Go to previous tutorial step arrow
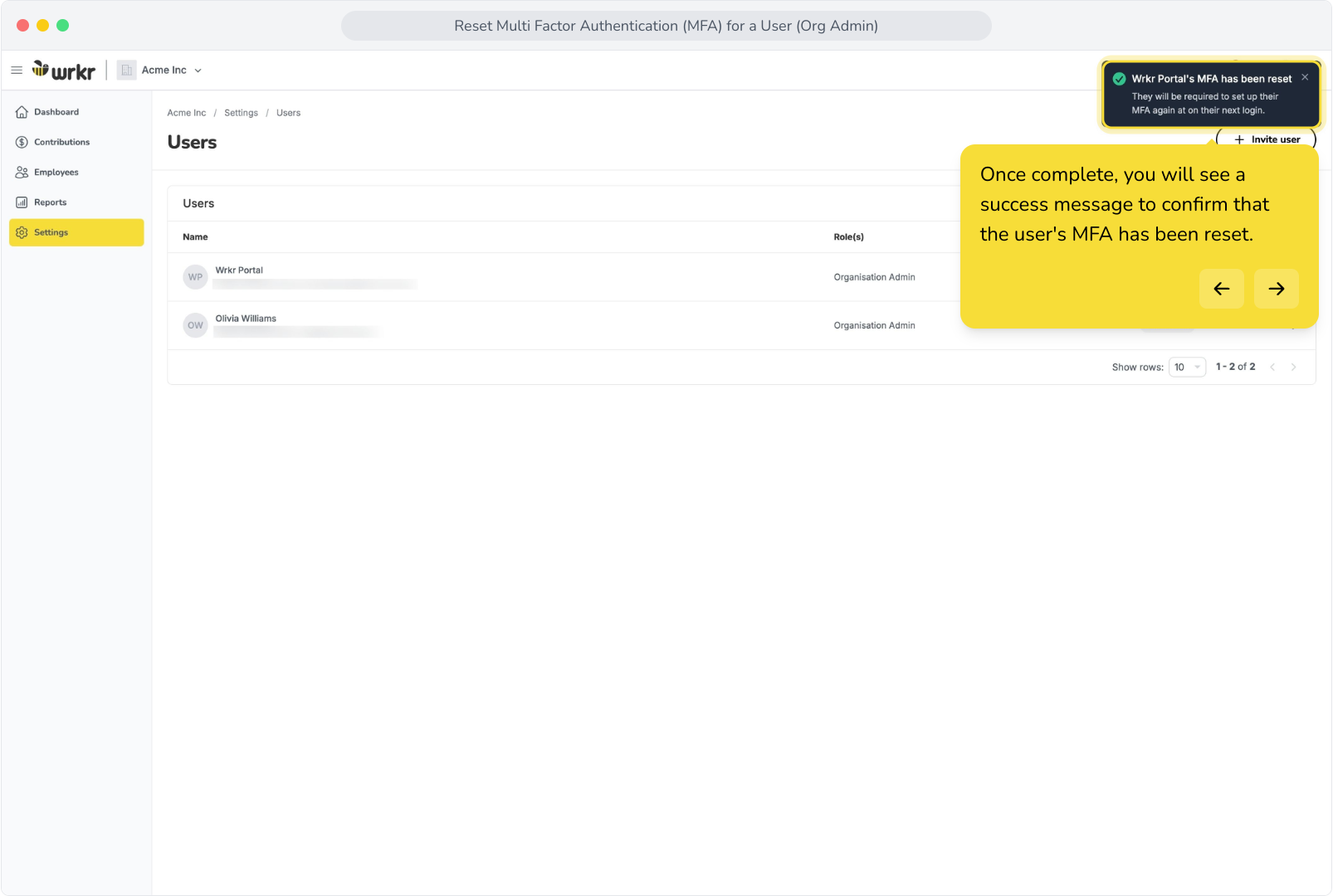 click(1222, 289)
